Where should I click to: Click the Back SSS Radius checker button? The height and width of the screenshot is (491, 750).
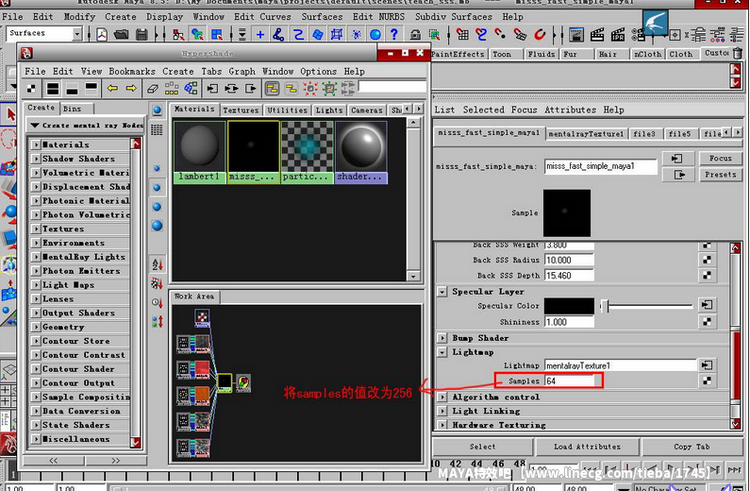point(706,260)
